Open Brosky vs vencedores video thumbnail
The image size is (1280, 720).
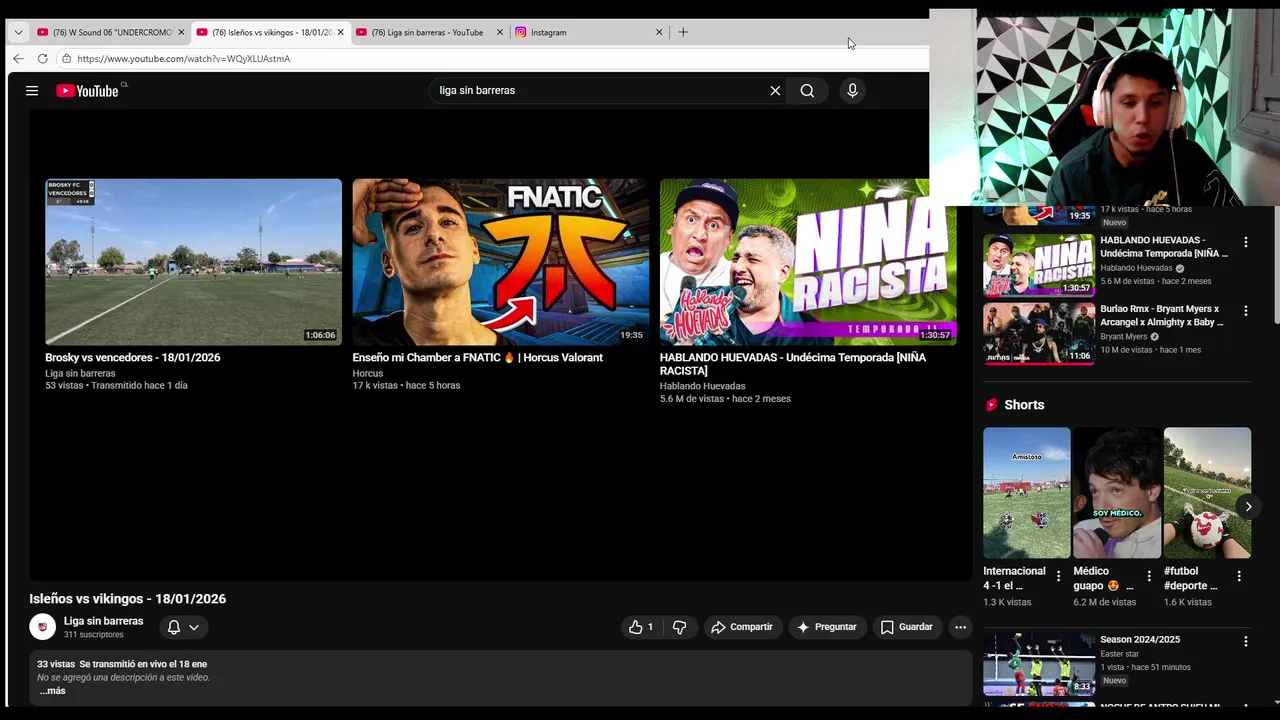pos(193,262)
